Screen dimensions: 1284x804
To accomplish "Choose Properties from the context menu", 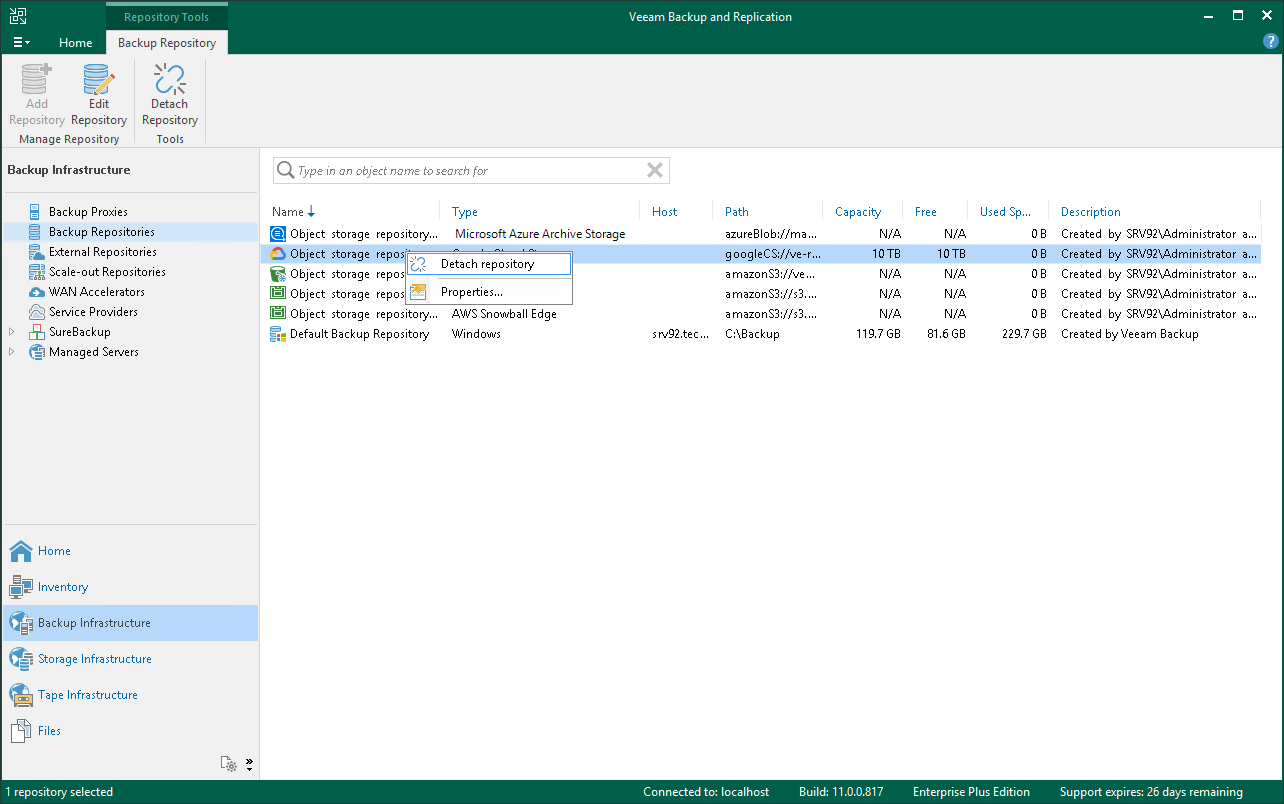I will [471, 292].
